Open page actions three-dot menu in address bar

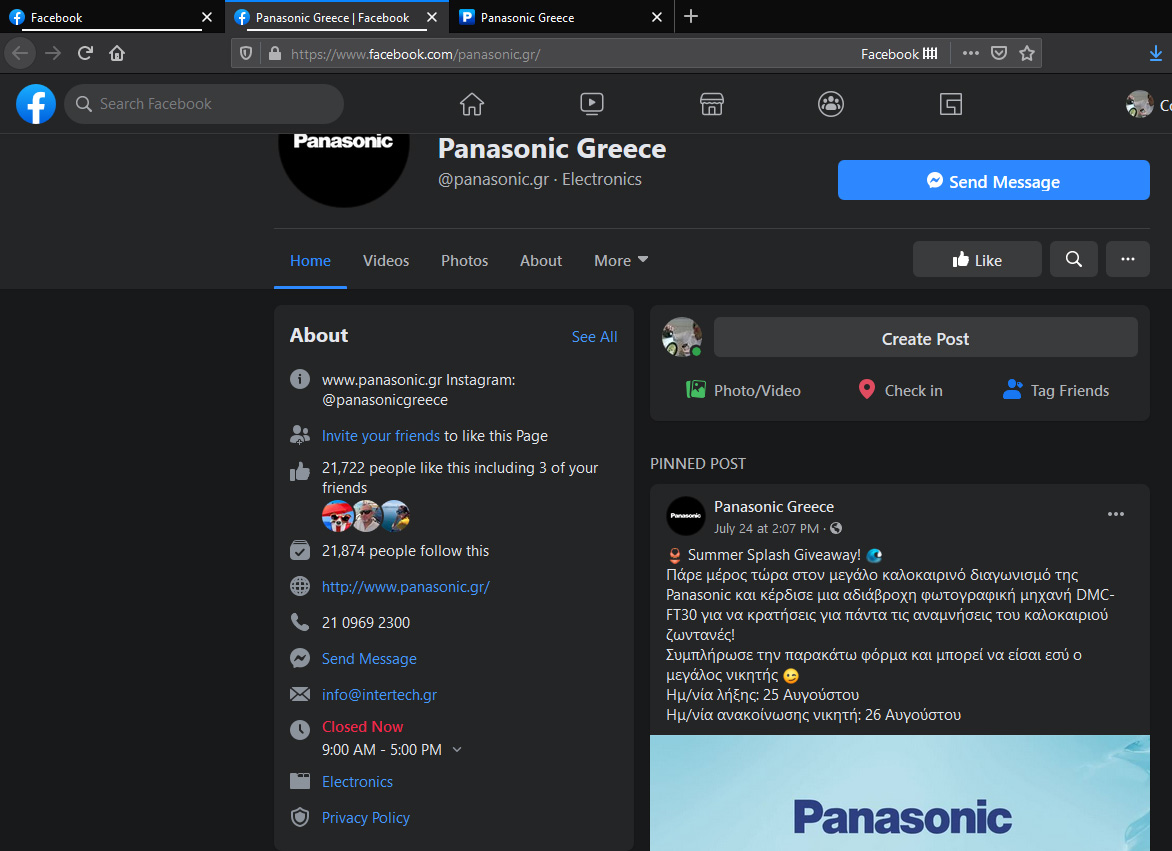[x=971, y=53]
